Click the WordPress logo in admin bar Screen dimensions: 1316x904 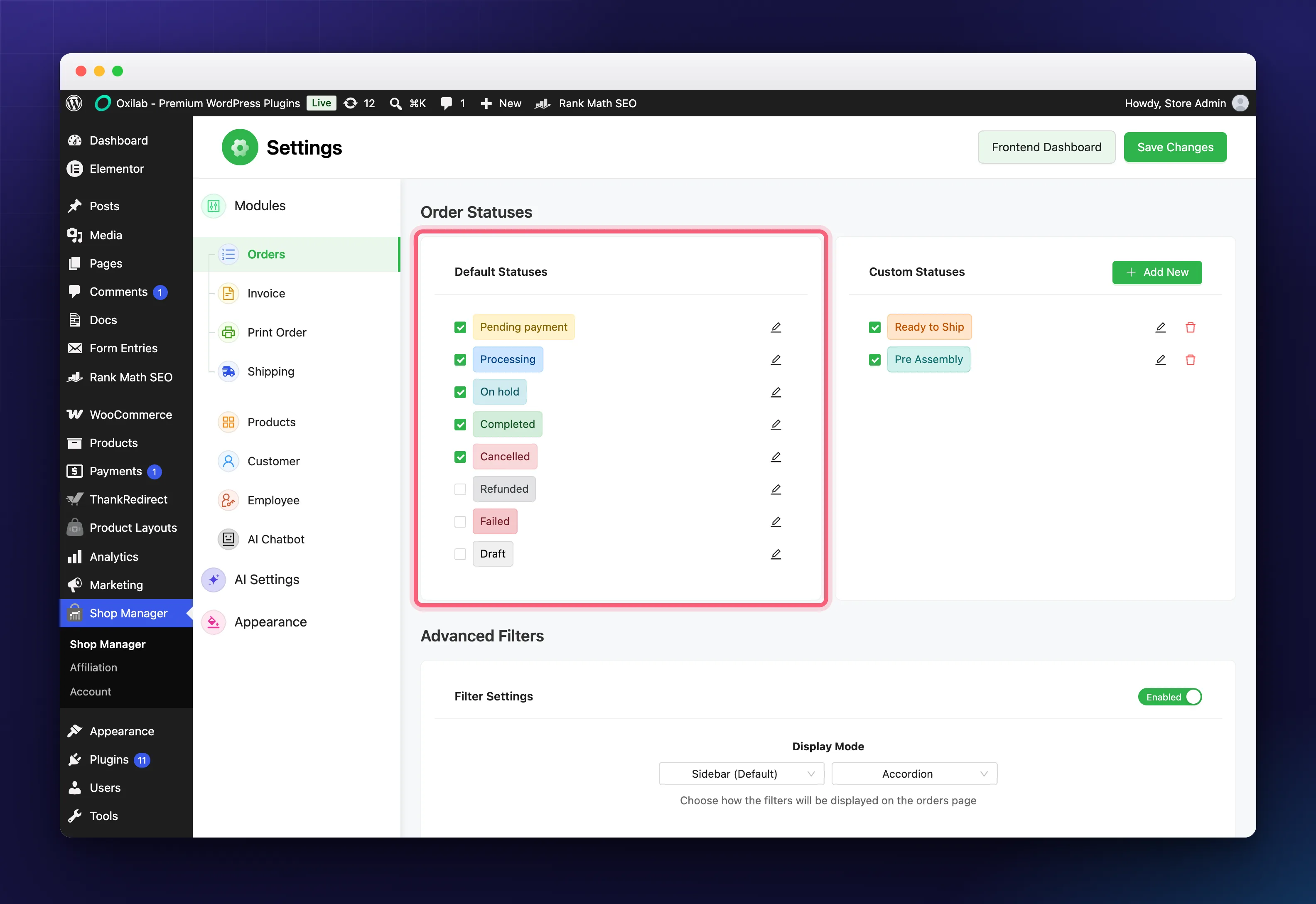(74, 103)
